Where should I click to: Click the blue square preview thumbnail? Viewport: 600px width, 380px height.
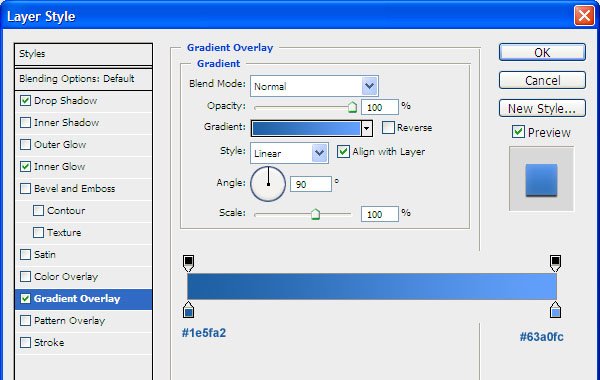[x=541, y=180]
